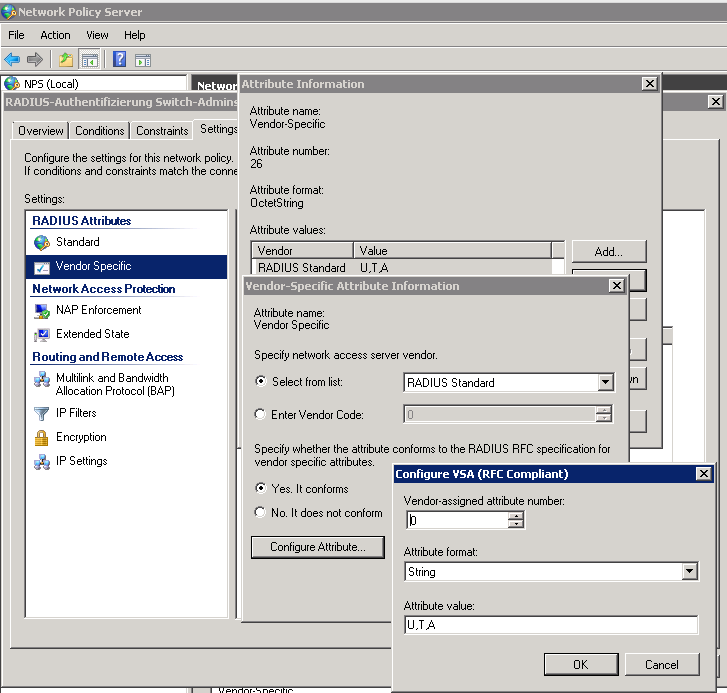Choose 'No. It does not conform' option
This screenshot has height=693, width=727.
coord(260,512)
